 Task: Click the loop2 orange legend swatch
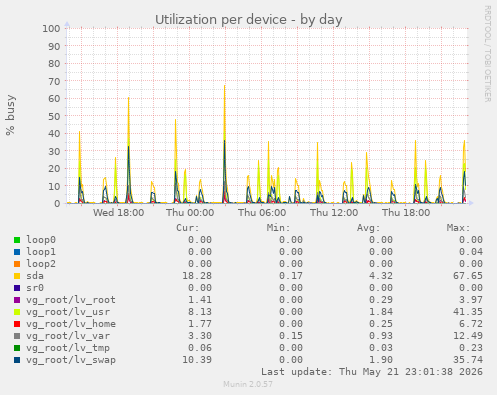pyautogui.click(x=17, y=264)
